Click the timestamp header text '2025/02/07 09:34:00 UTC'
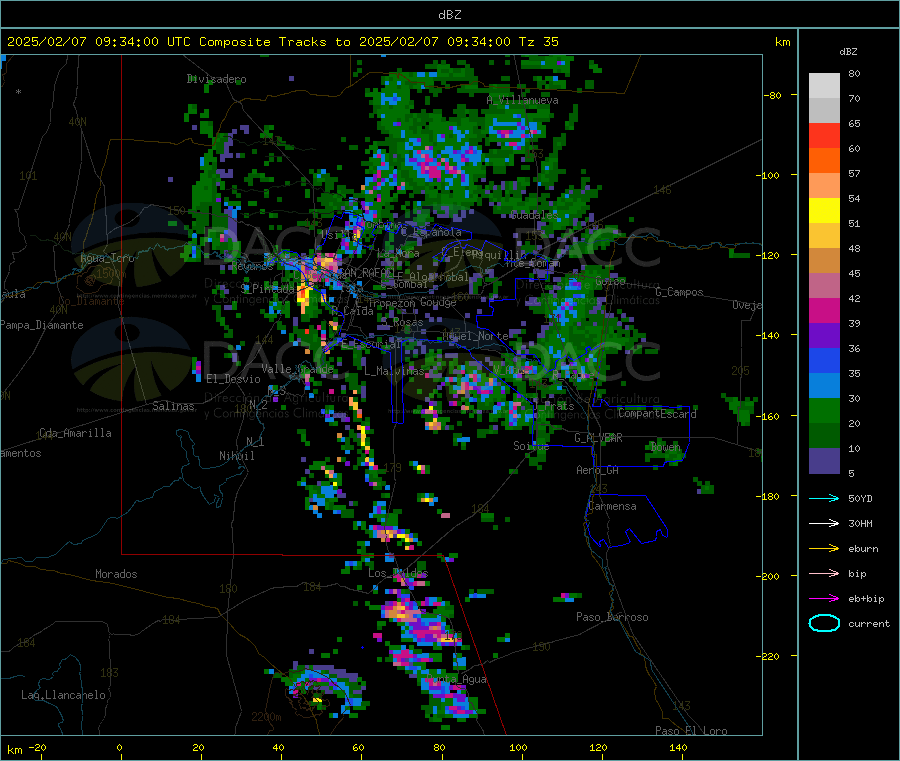Viewport: 900px width, 761px height. click(x=98, y=41)
